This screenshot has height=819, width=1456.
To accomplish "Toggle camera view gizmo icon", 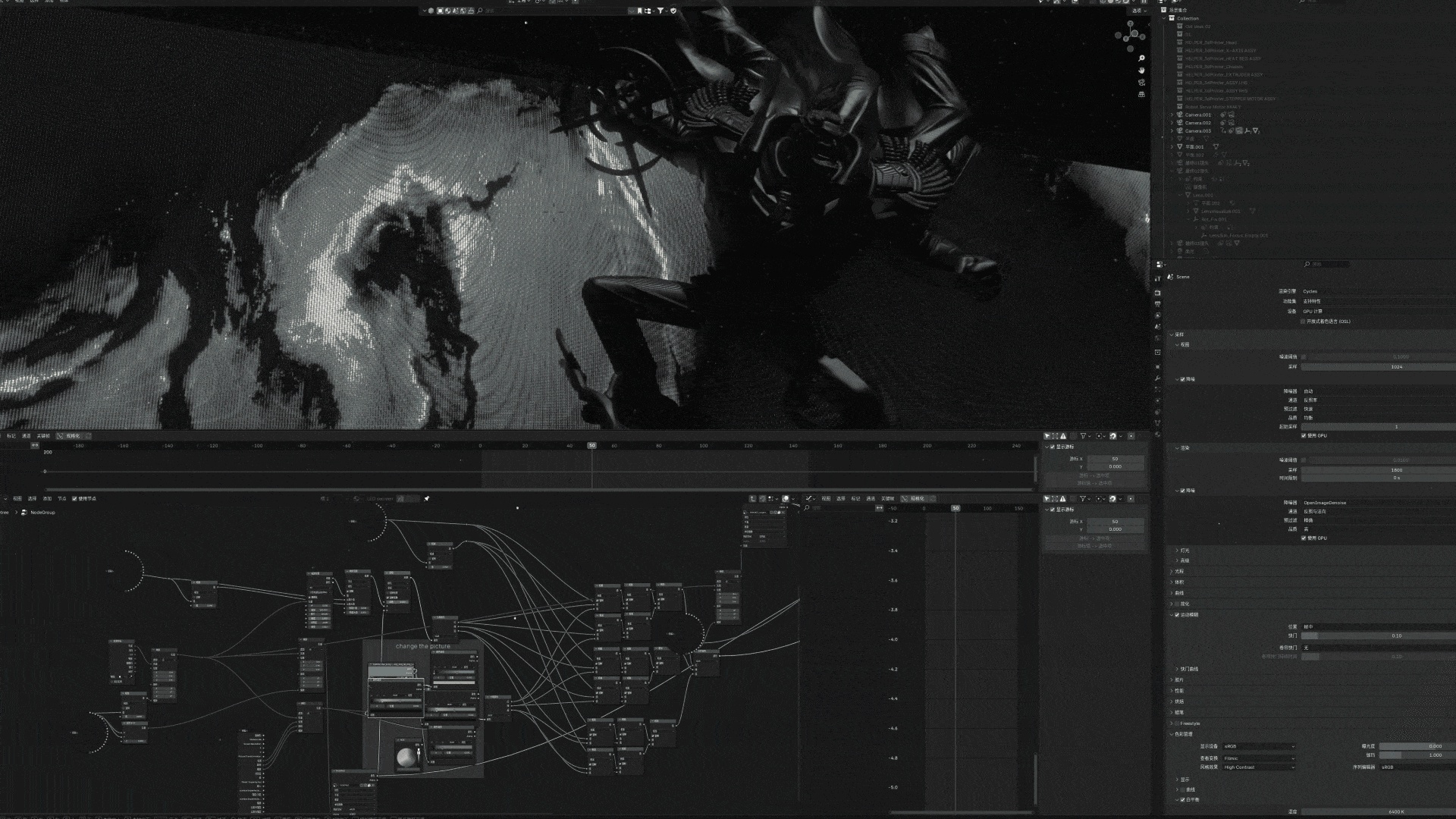I will pos(1141,83).
